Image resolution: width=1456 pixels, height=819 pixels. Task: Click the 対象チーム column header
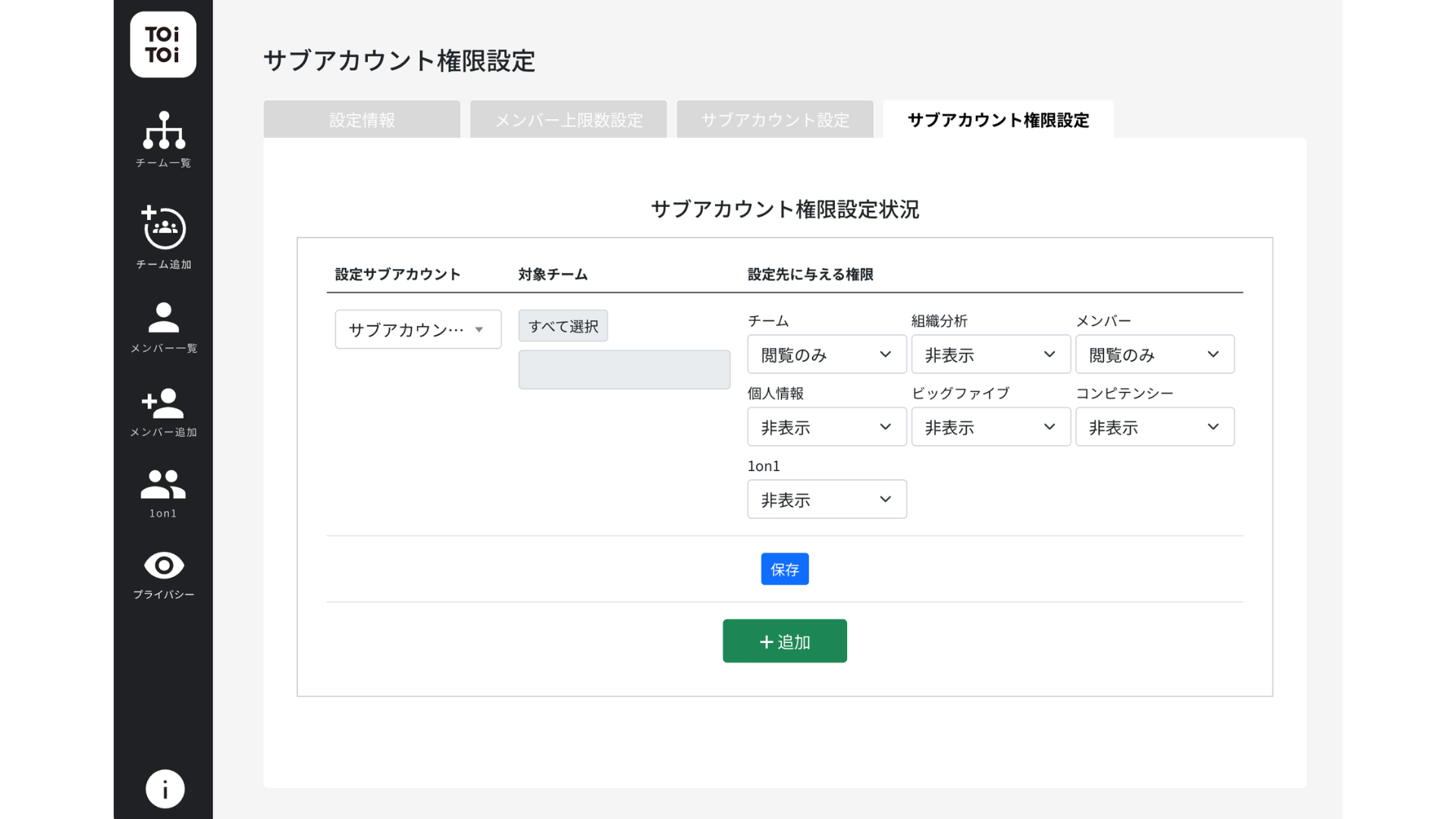pyautogui.click(x=553, y=275)
